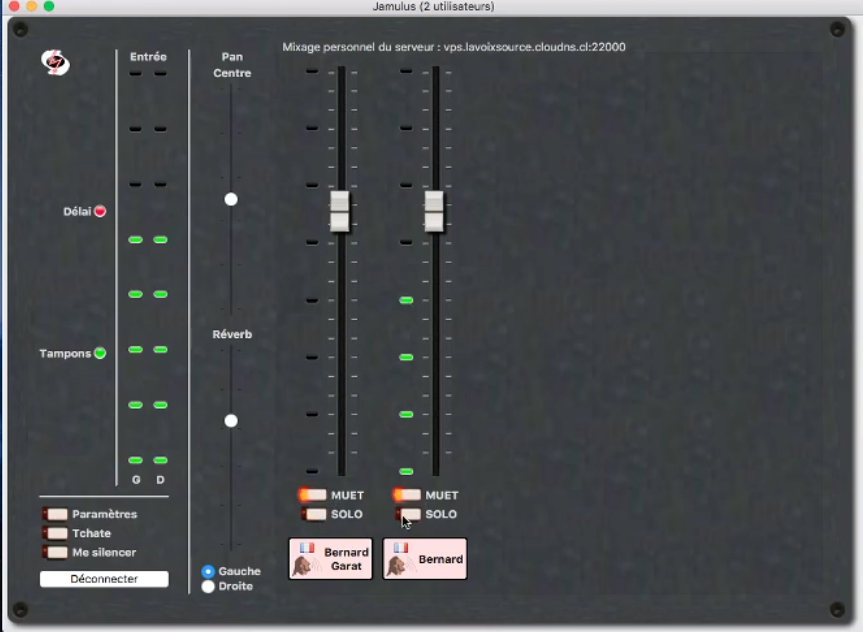Screen dimensions: 863x632
Task: Toggle MUET for the Bernard channel
Action: pyautogui.click(x=407, y=495)
